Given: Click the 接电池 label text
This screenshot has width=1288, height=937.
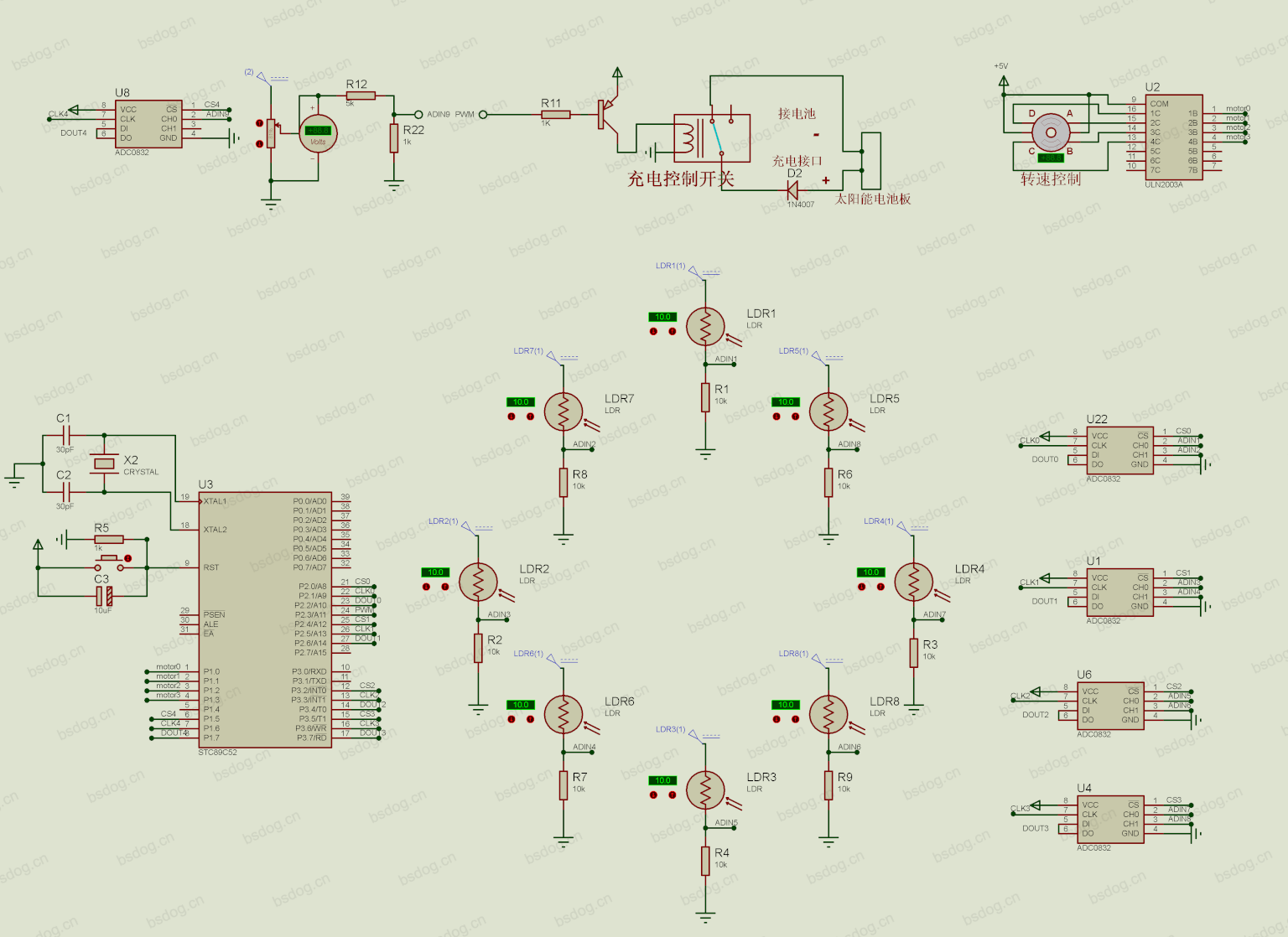Looking at the screenshot, I should point(797,113).
